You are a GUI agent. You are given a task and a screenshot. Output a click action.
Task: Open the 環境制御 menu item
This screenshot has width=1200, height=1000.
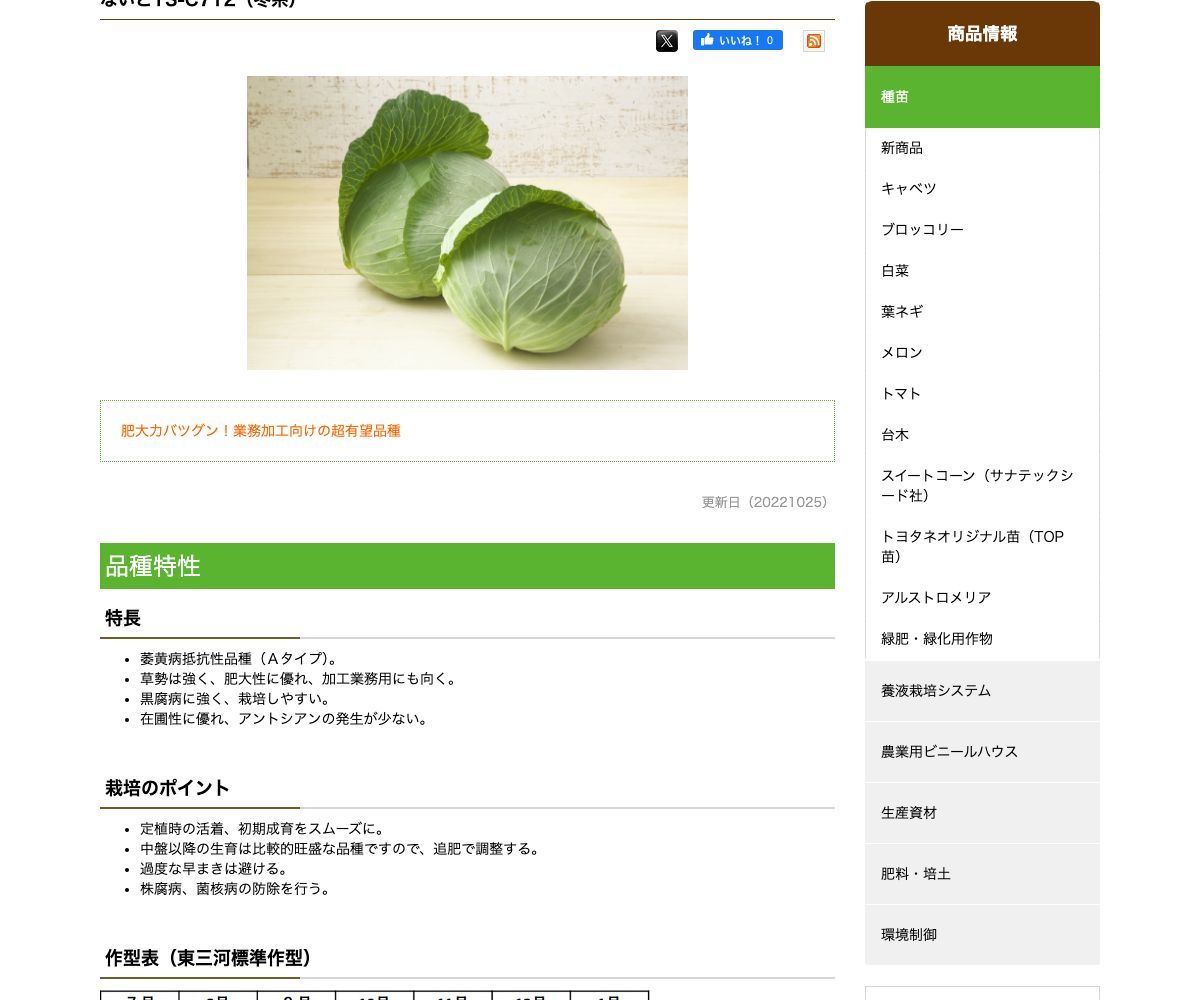pyautogui.click(x=982, y=935)
